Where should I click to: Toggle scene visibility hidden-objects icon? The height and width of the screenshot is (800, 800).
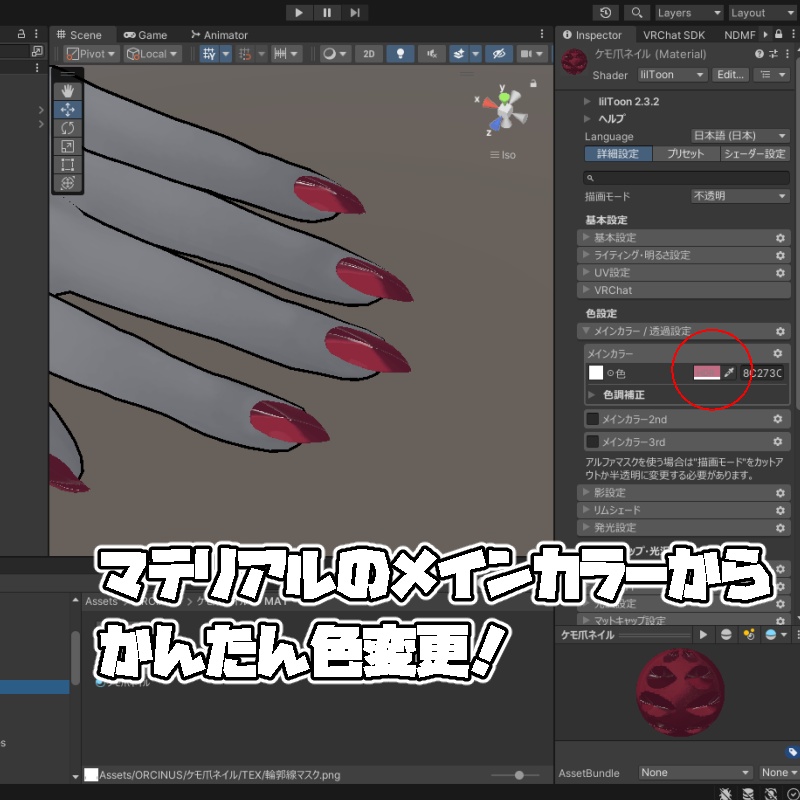tap(498, 54)
